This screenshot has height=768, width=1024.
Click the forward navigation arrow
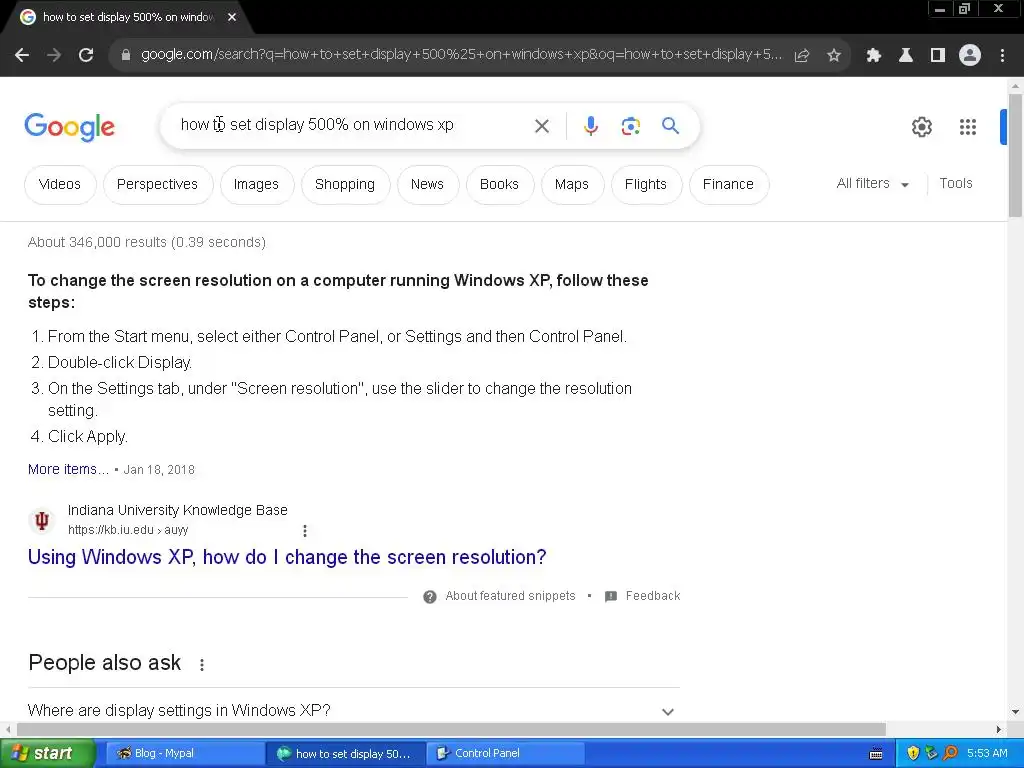tap(54, 56)
